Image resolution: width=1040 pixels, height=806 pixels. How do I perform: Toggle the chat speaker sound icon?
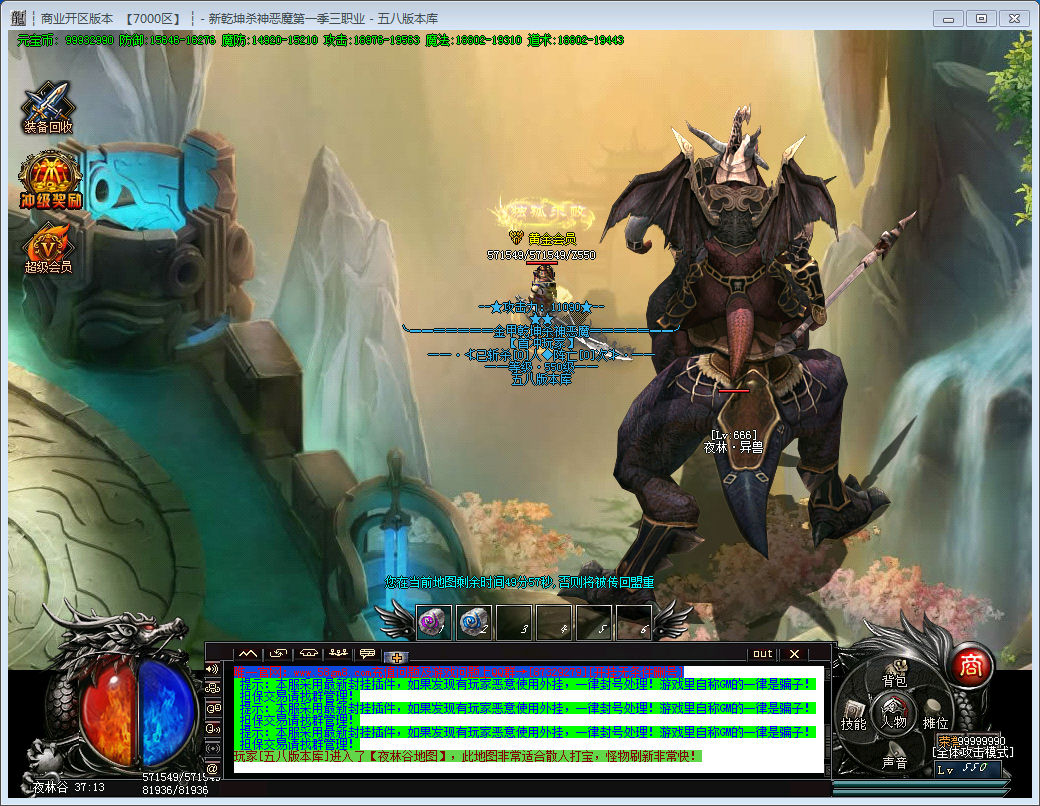pyautogui.click(x=212, y=668)
